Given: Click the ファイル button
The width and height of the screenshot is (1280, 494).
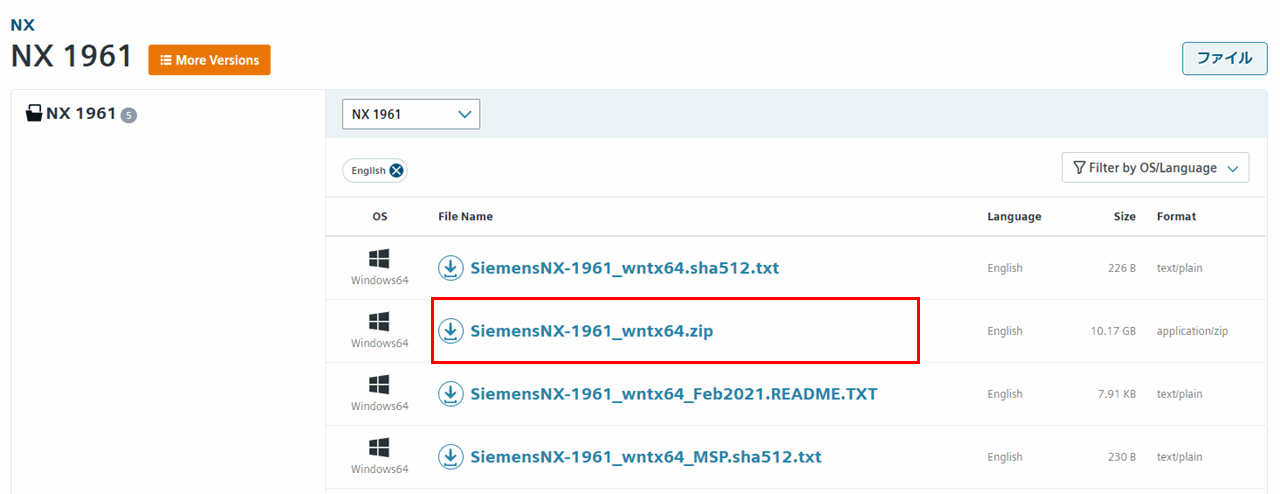Looking at the screenshot, I should tap(1225, 58).
